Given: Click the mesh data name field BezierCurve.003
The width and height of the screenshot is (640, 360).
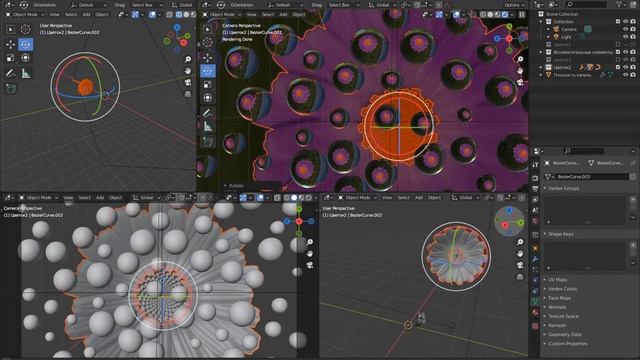Looking at the screenshot, I should pos(592,176).
